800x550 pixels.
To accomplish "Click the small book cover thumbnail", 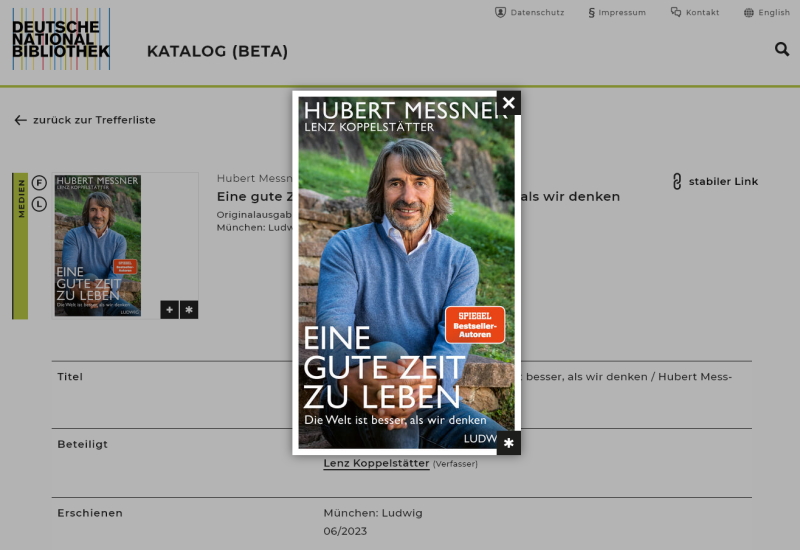I will [98, 245].
